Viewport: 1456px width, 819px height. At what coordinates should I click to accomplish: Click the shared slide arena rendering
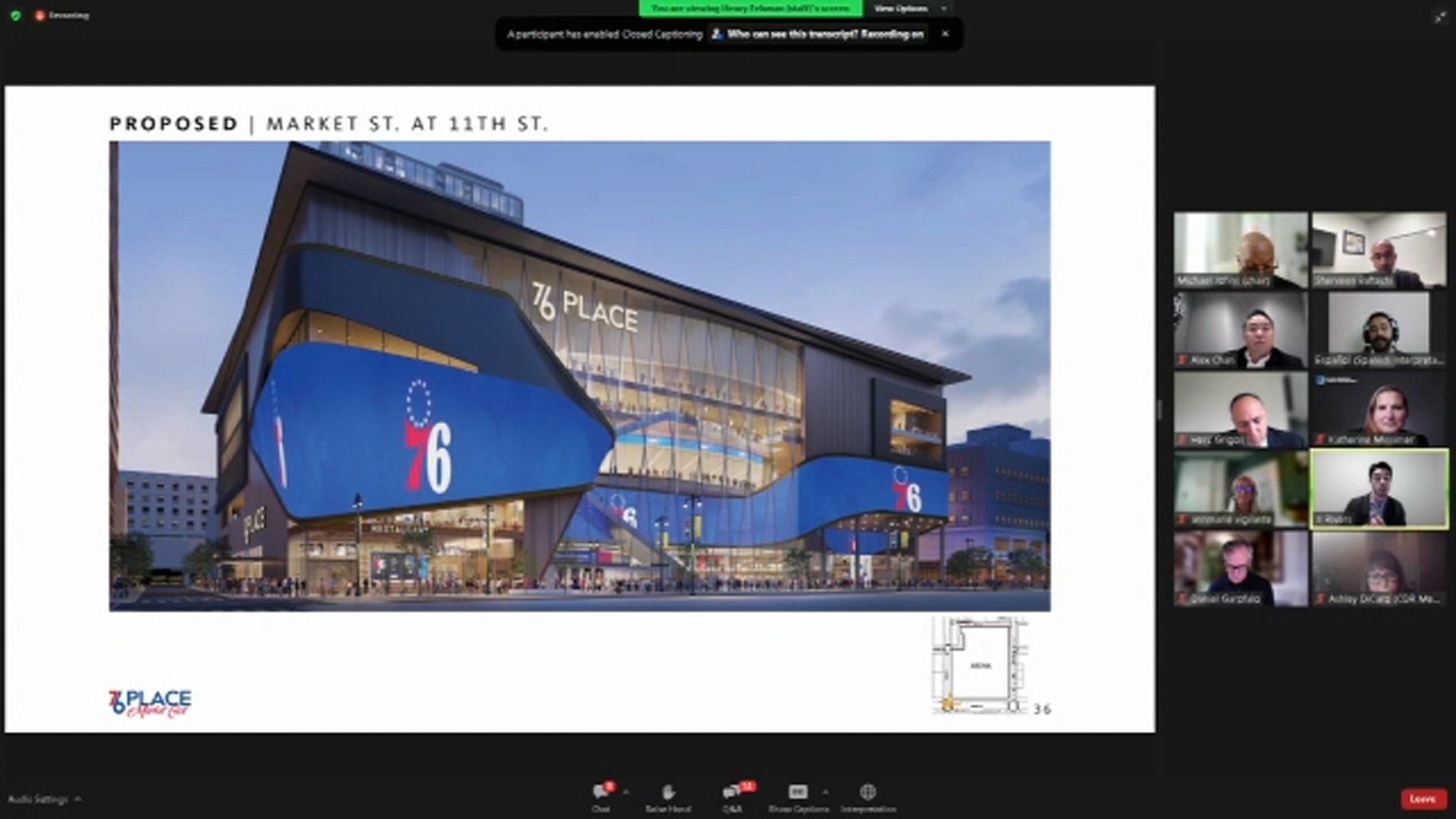pos(579,376)
